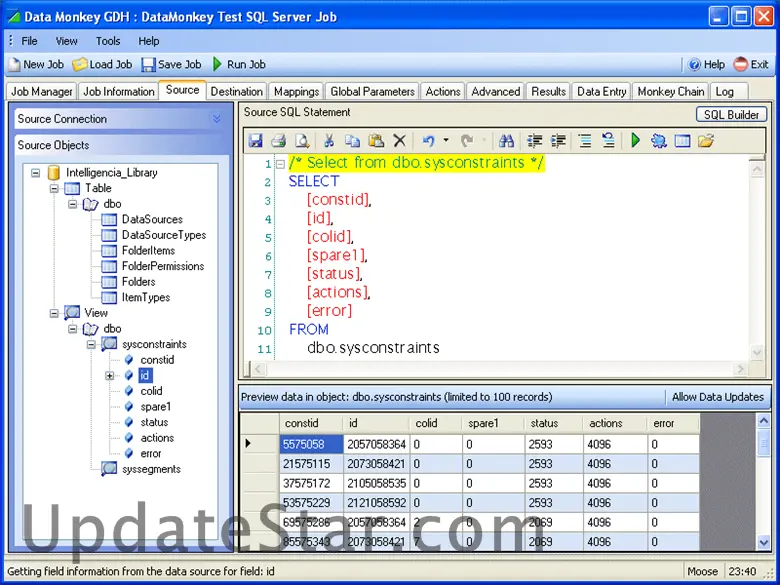Collapse the View node in tree
The width and height of the screenshot is (780, 585).
click(54, 313)
